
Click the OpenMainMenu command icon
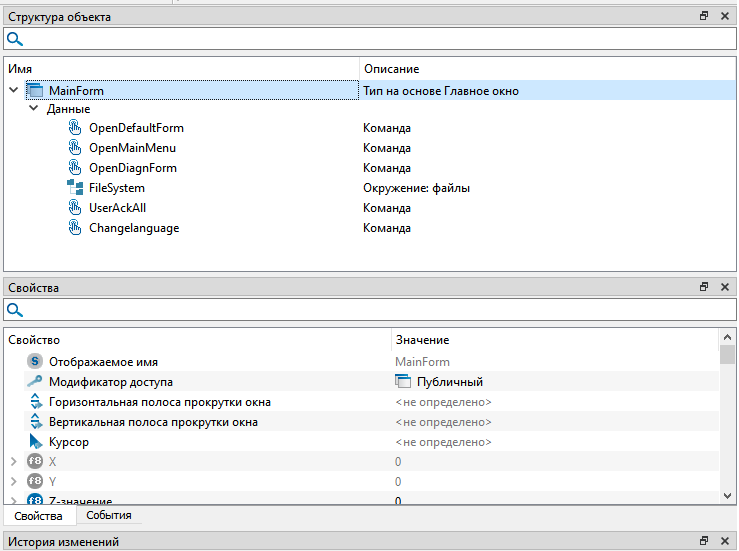75,148
